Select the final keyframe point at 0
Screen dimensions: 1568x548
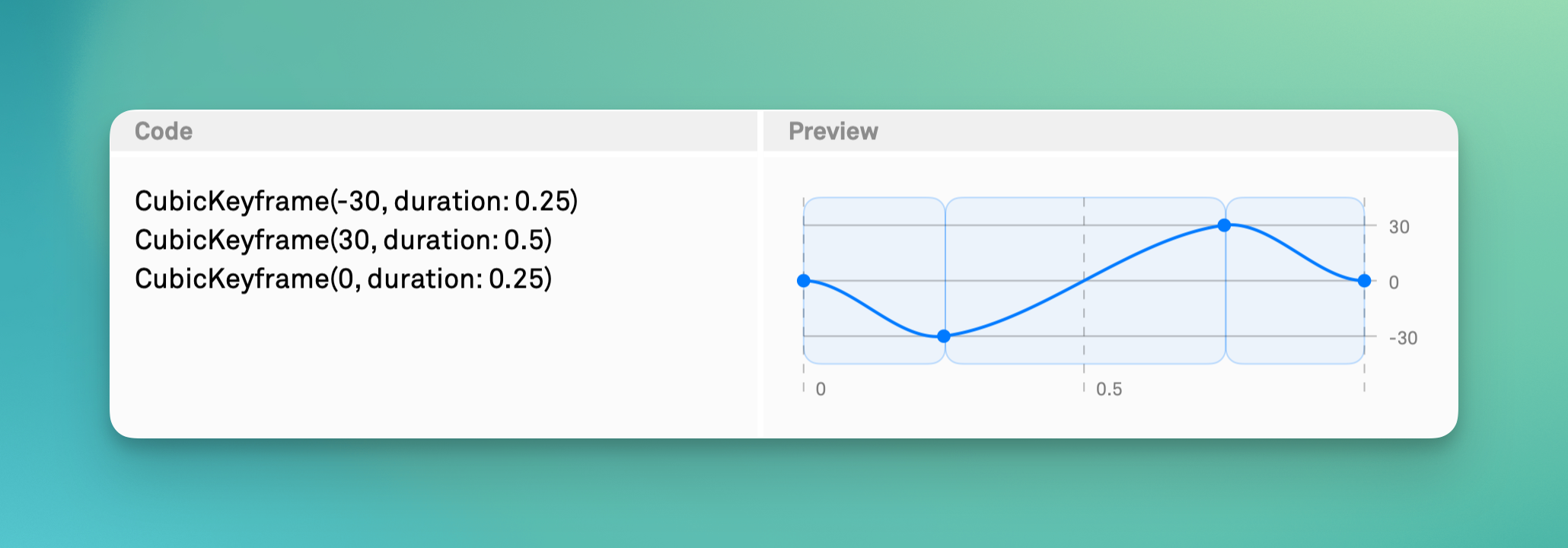1364,281
